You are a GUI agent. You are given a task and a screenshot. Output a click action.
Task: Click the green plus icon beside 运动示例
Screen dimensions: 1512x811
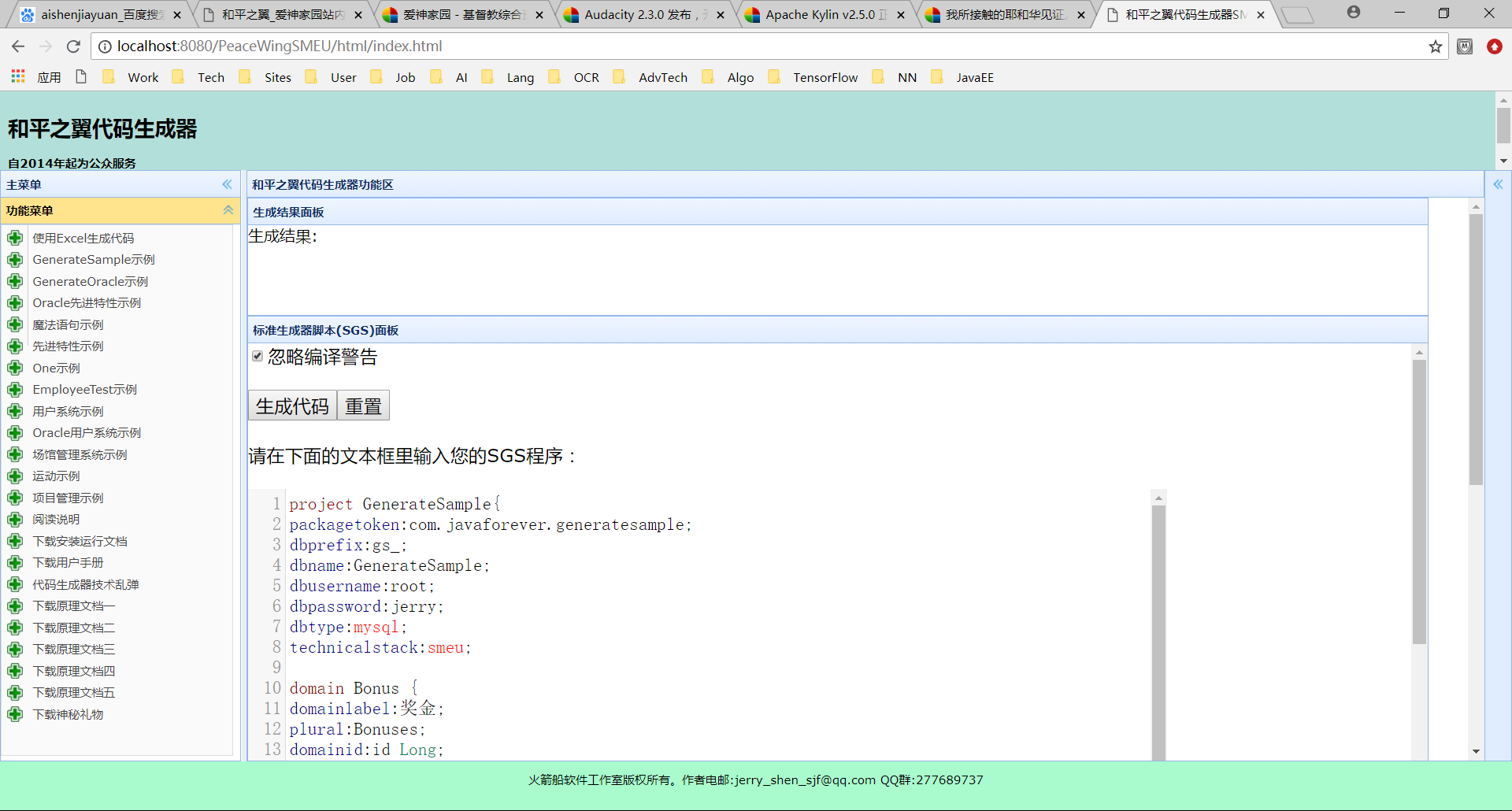click(15, 476)
